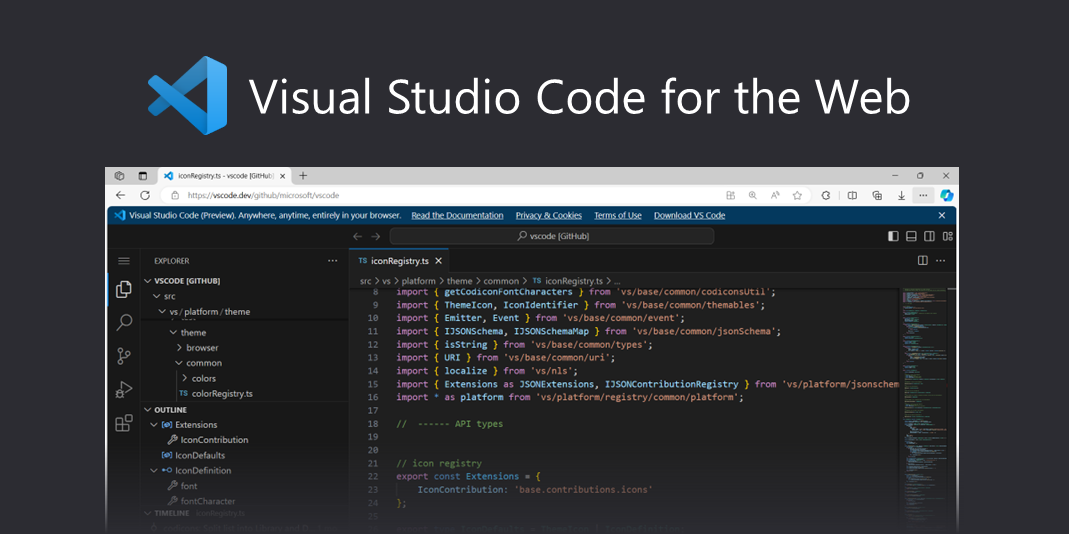Open the hamburger application menu

point(124,261)
